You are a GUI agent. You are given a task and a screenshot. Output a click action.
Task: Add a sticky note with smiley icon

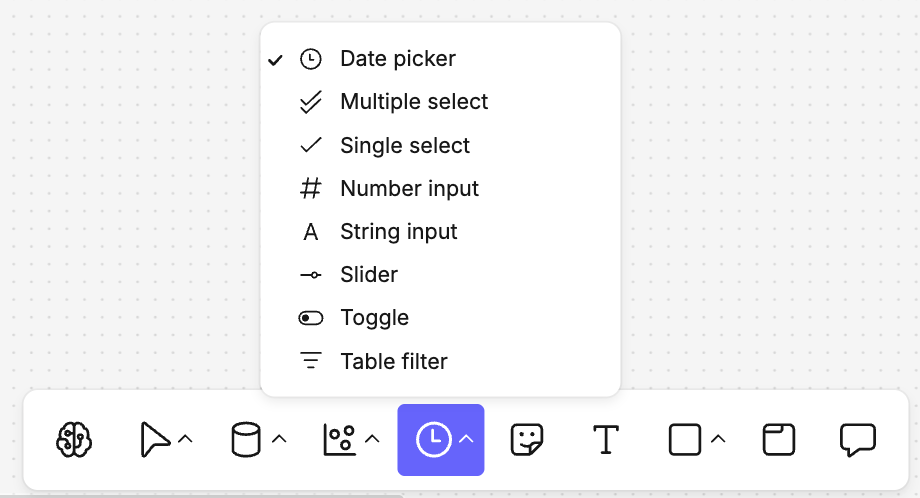point(527,439)
